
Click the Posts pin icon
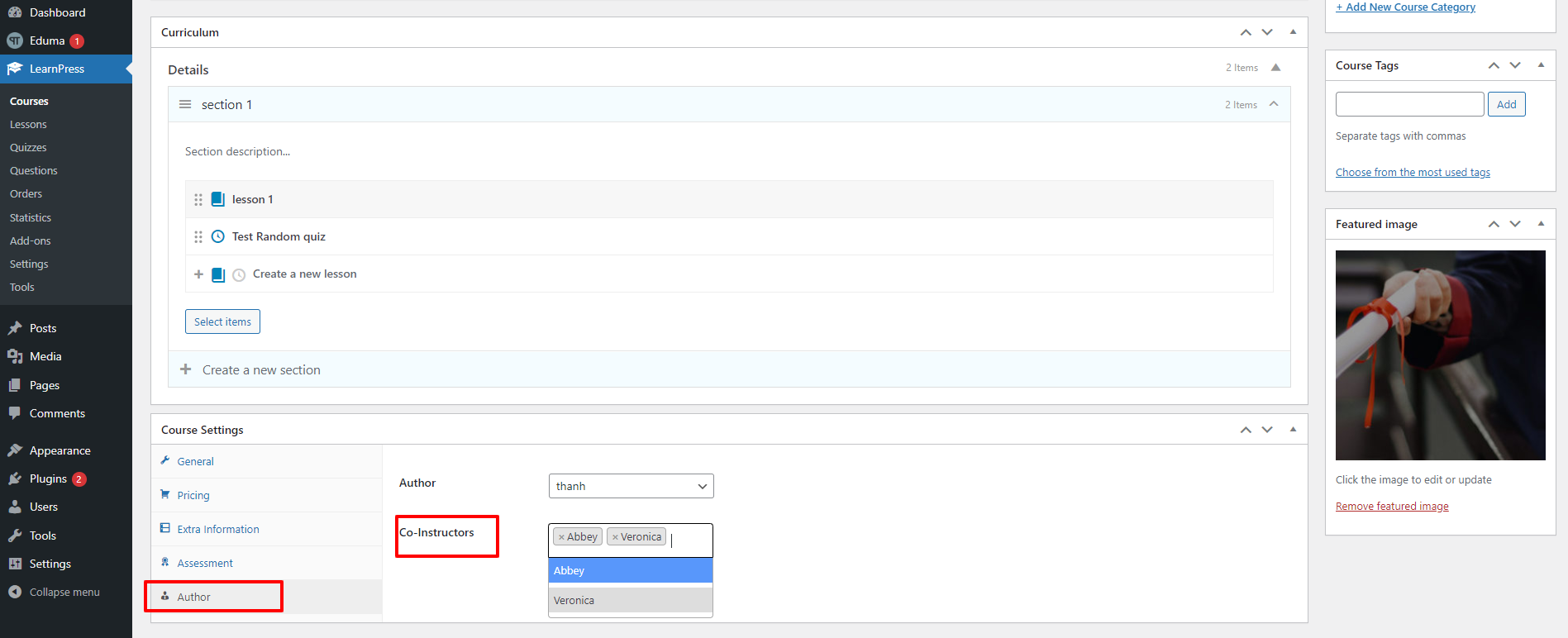tap(15, 328)
